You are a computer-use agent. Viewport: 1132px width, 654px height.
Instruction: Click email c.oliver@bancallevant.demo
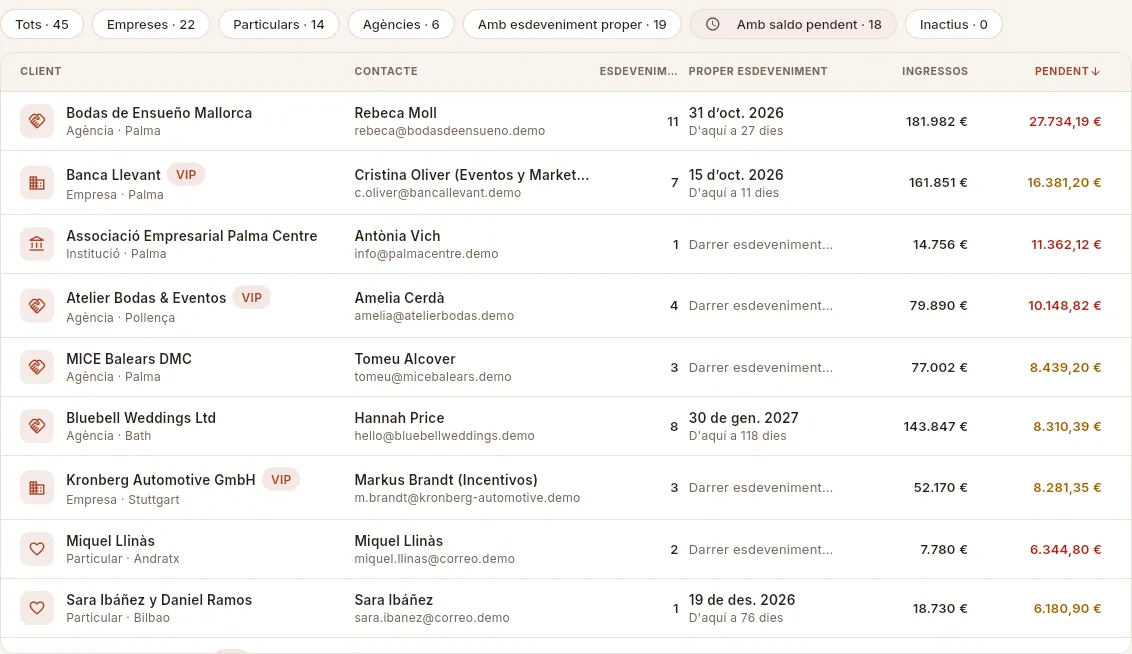coord(437,193)
